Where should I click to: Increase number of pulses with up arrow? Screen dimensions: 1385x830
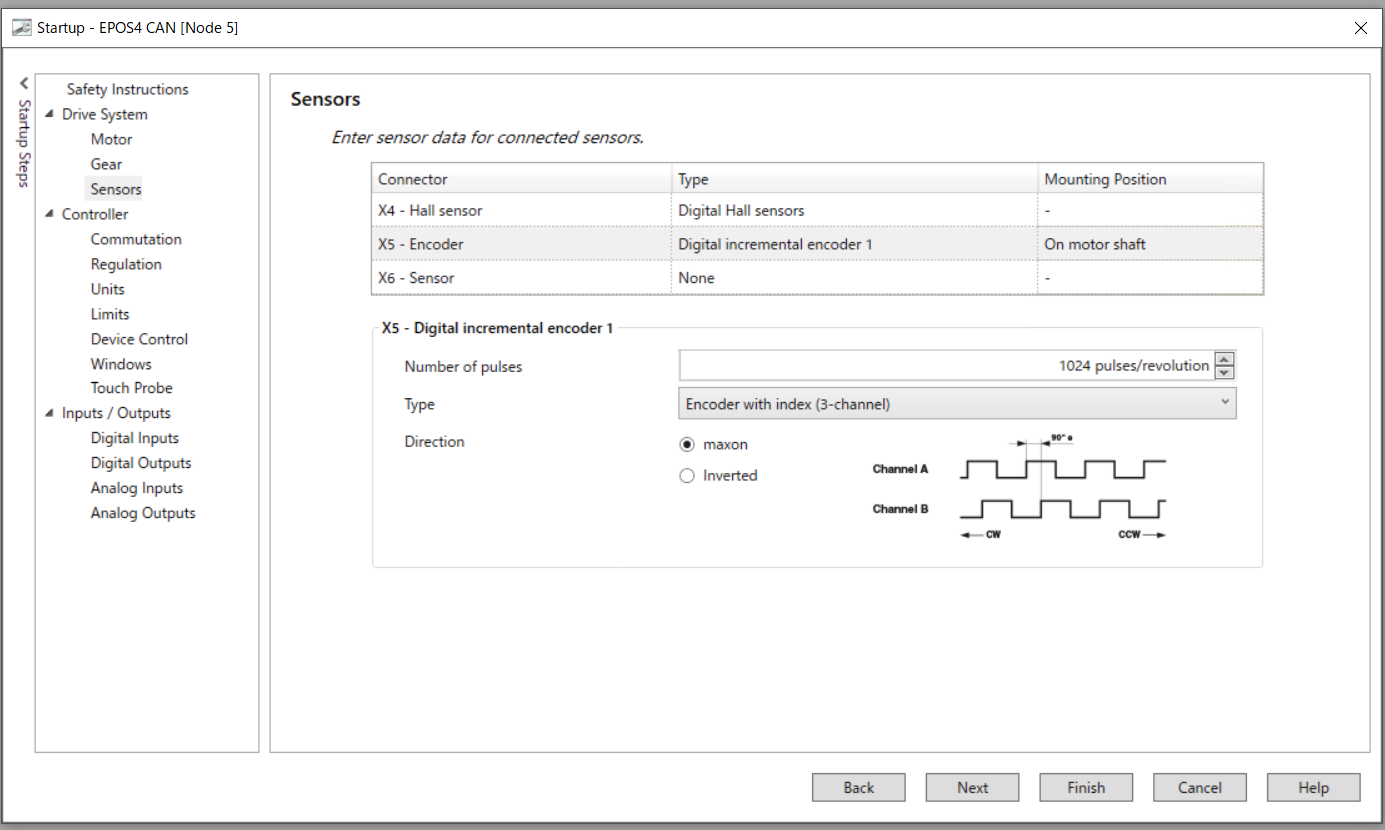click(x=1226, y=359)
